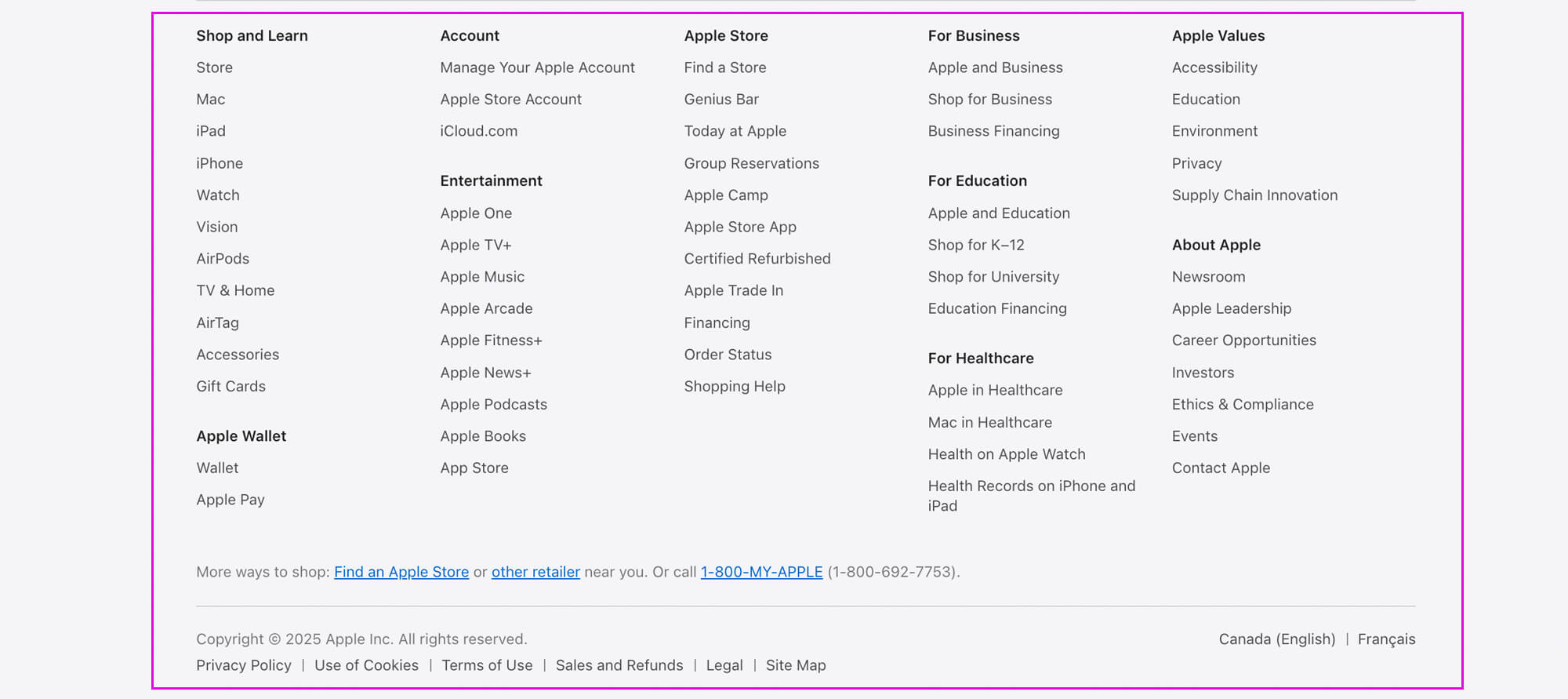
Task: Check the Order Status link
Action: [x=728, y=355]
